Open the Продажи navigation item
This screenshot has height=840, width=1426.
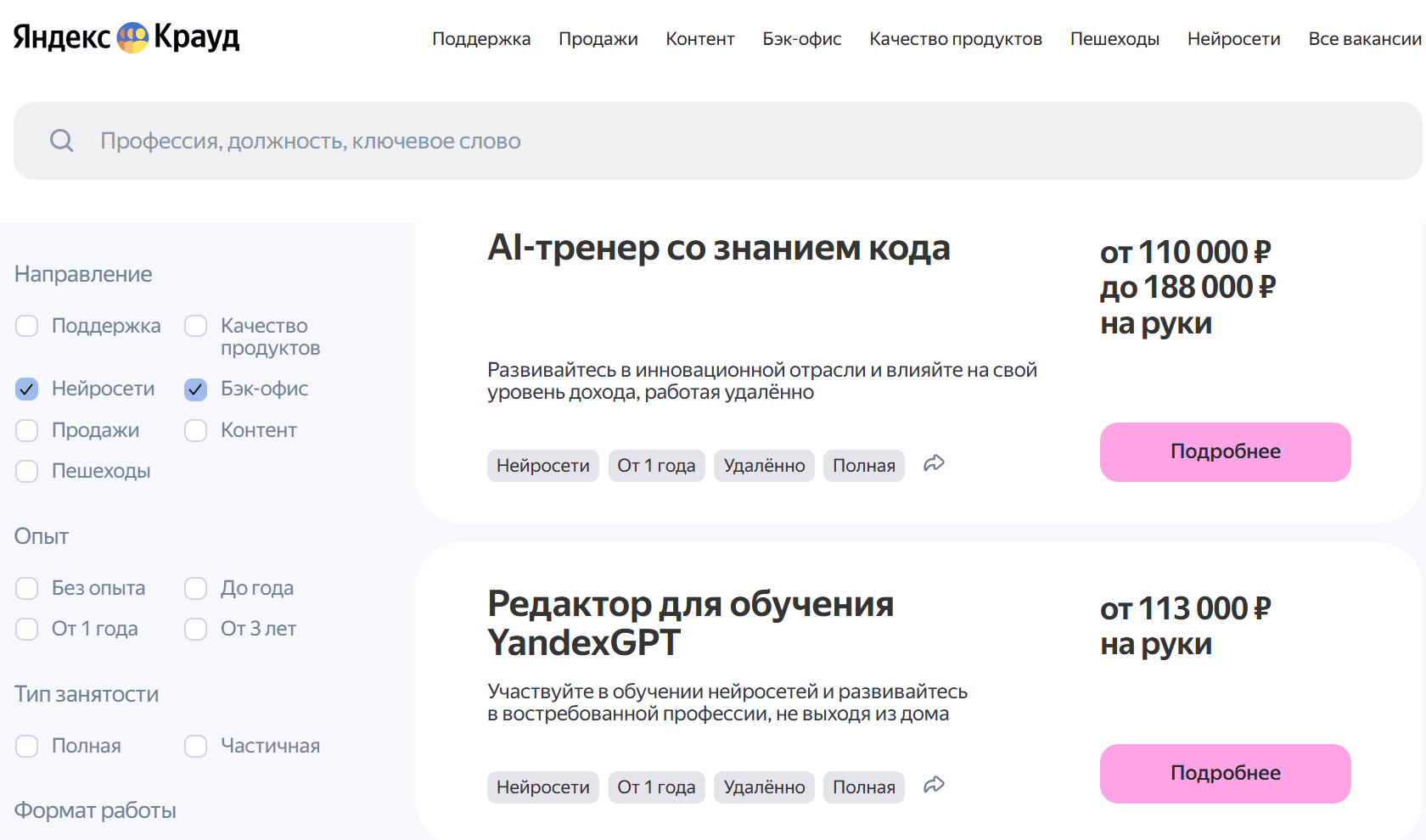coord(598,39)
